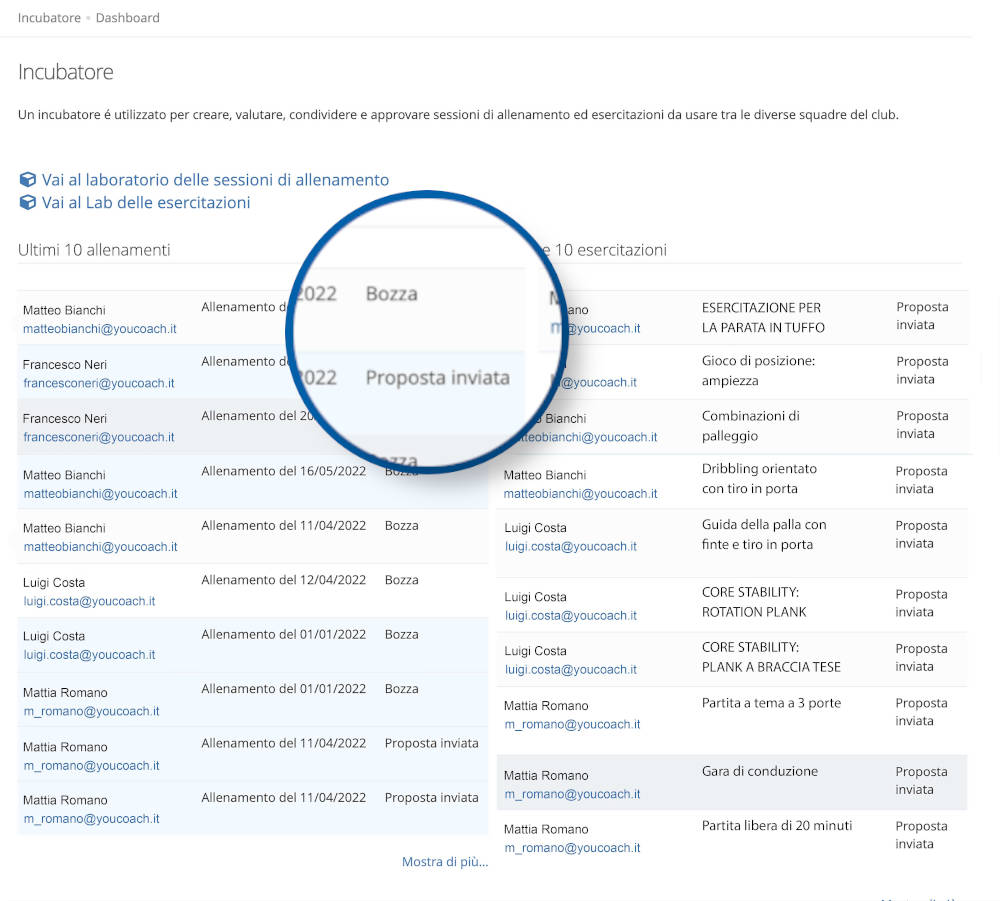Select the 'Dashboard' breadcrumb item
1000x901 pixels.
[x=127, y=18]
